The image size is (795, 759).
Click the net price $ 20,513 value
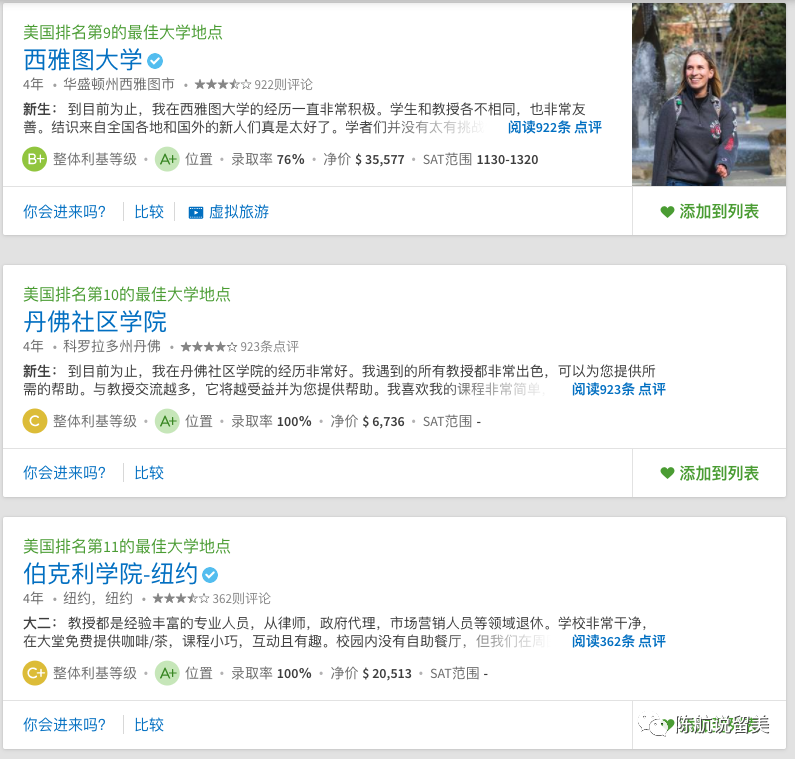point(387,674)
